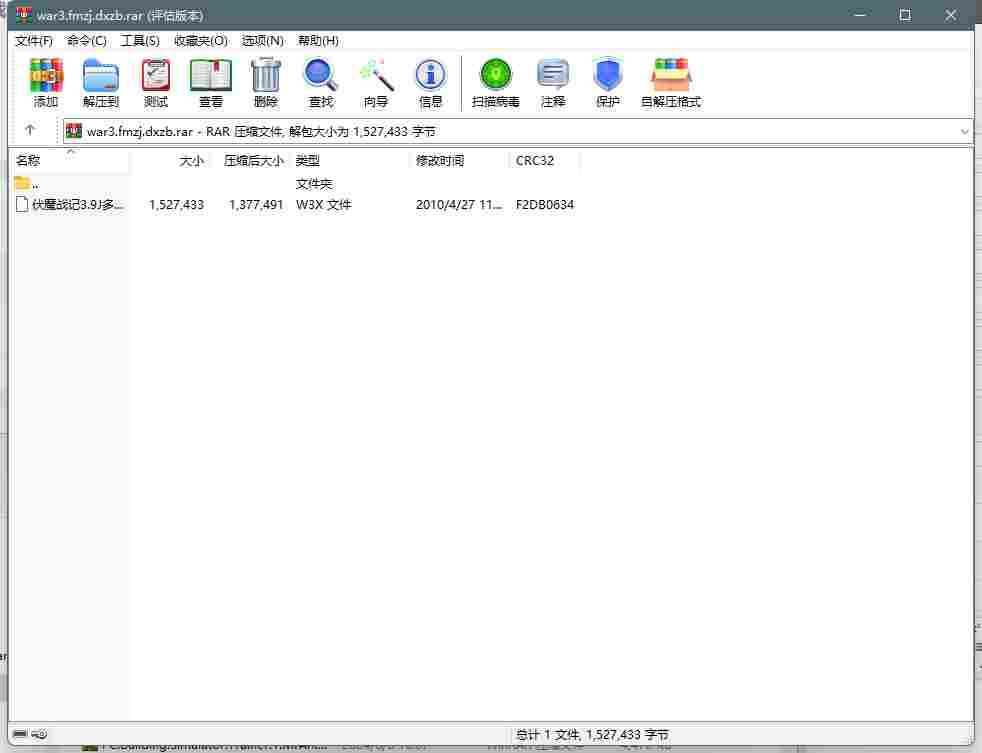Click the CRC value F2DB0634

(x=544, y=205)
